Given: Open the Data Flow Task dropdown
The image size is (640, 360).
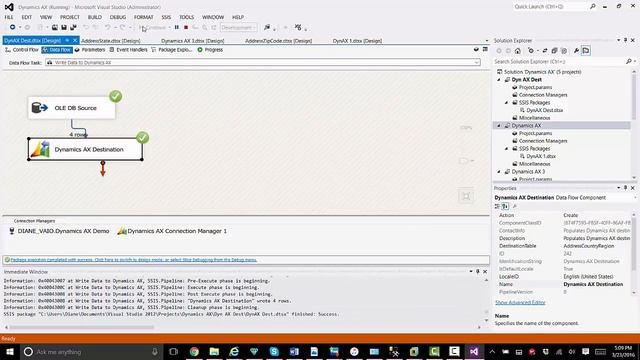Looking at the screenshot, I should 476,62.
